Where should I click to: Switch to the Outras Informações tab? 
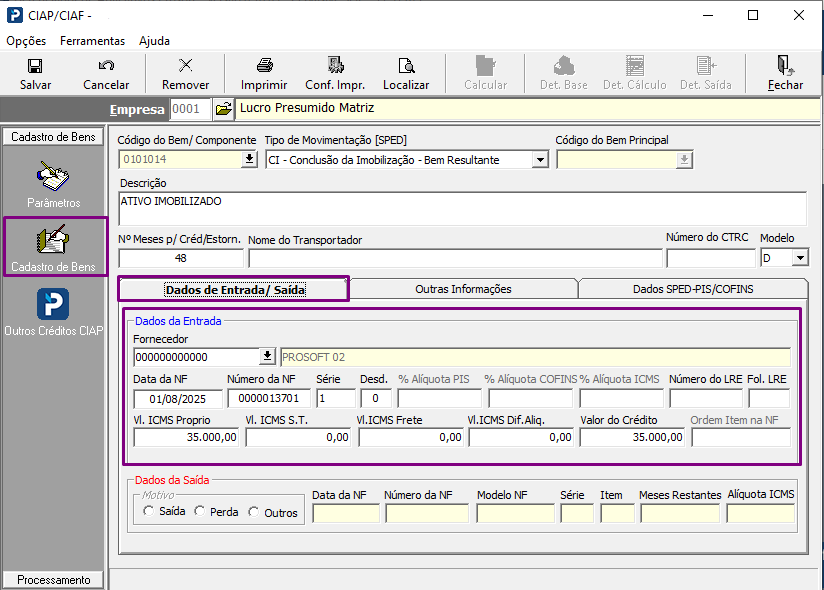coord(463,289)
